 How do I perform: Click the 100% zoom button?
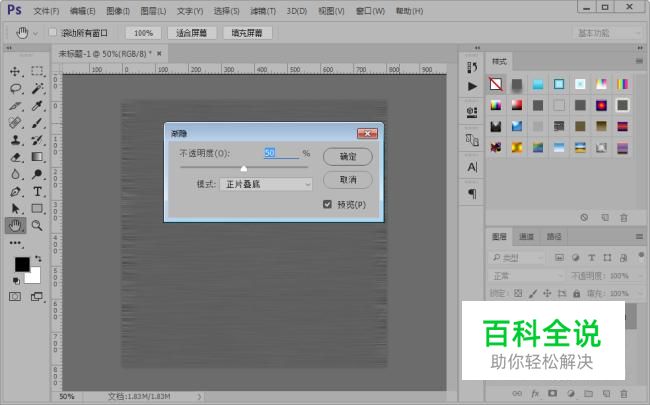(143, 33)
